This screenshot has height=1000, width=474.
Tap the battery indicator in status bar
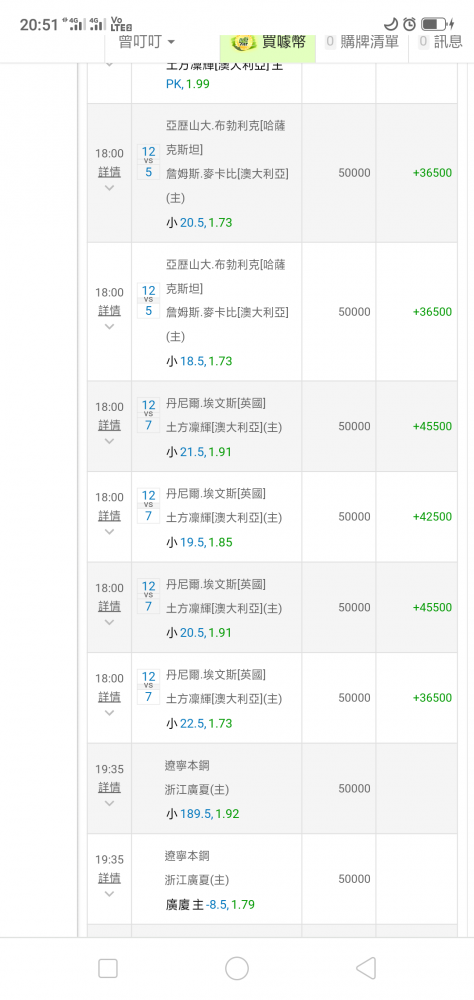coord(436,24)
